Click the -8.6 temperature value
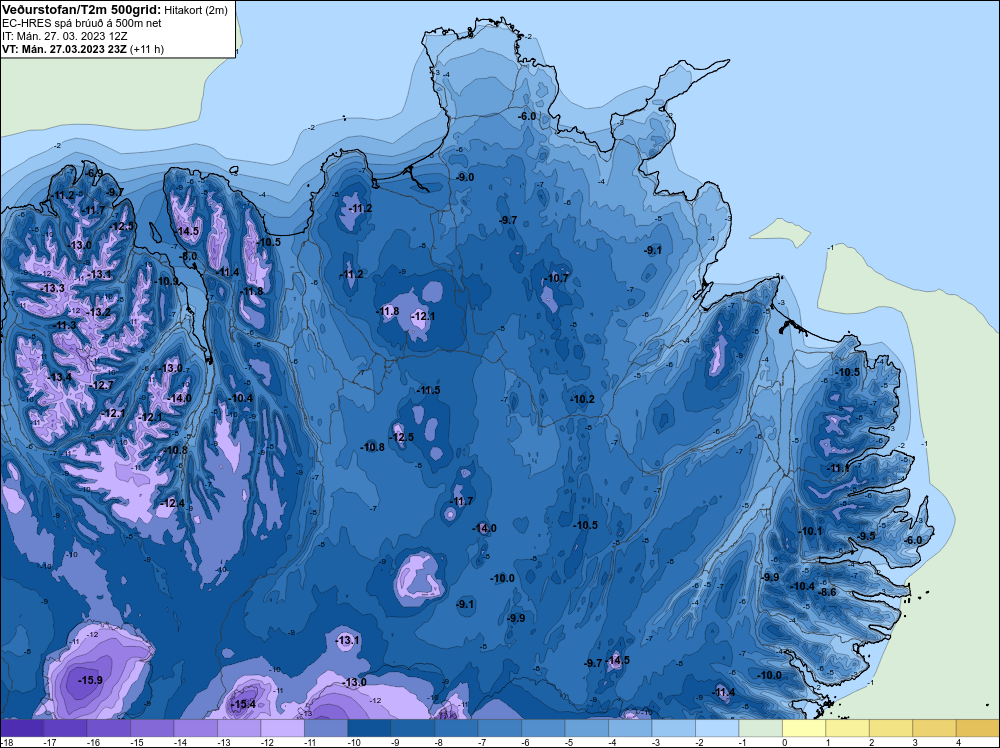Viewport: 1000px width, 748px height. coord(827,592)
